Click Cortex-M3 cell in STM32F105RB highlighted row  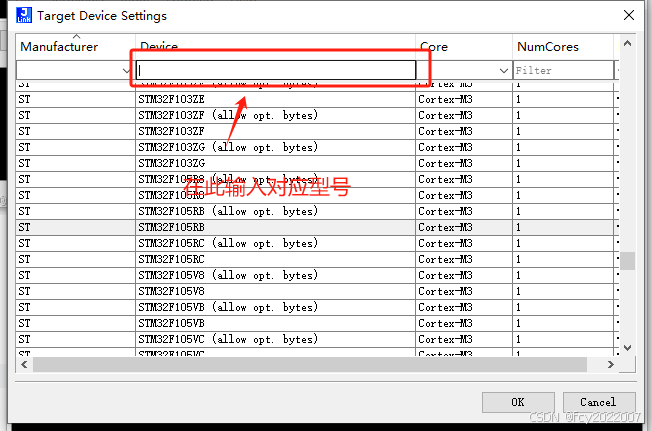pos(464,227)
